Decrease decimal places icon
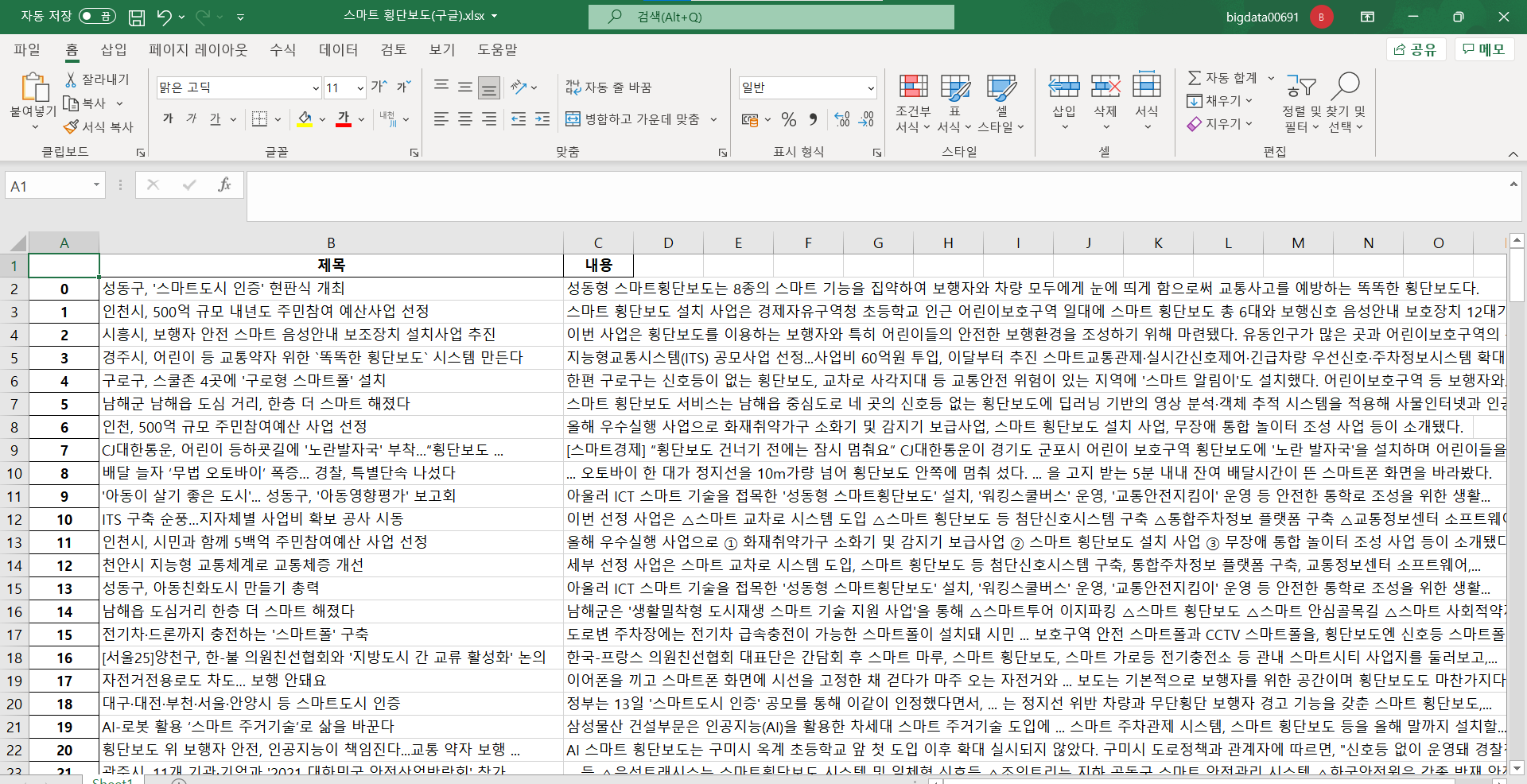 [x=866, y=119]
